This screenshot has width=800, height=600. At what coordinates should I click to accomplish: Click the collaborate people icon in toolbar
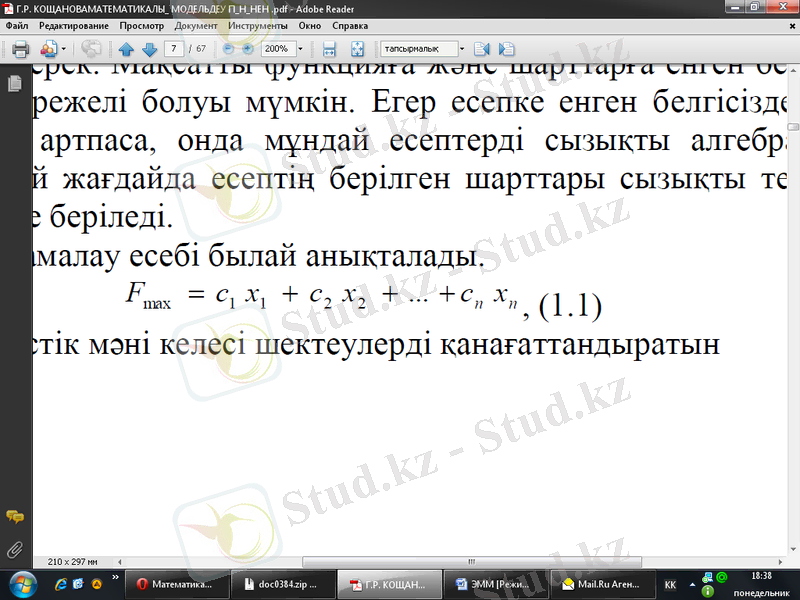coord(48,49)
